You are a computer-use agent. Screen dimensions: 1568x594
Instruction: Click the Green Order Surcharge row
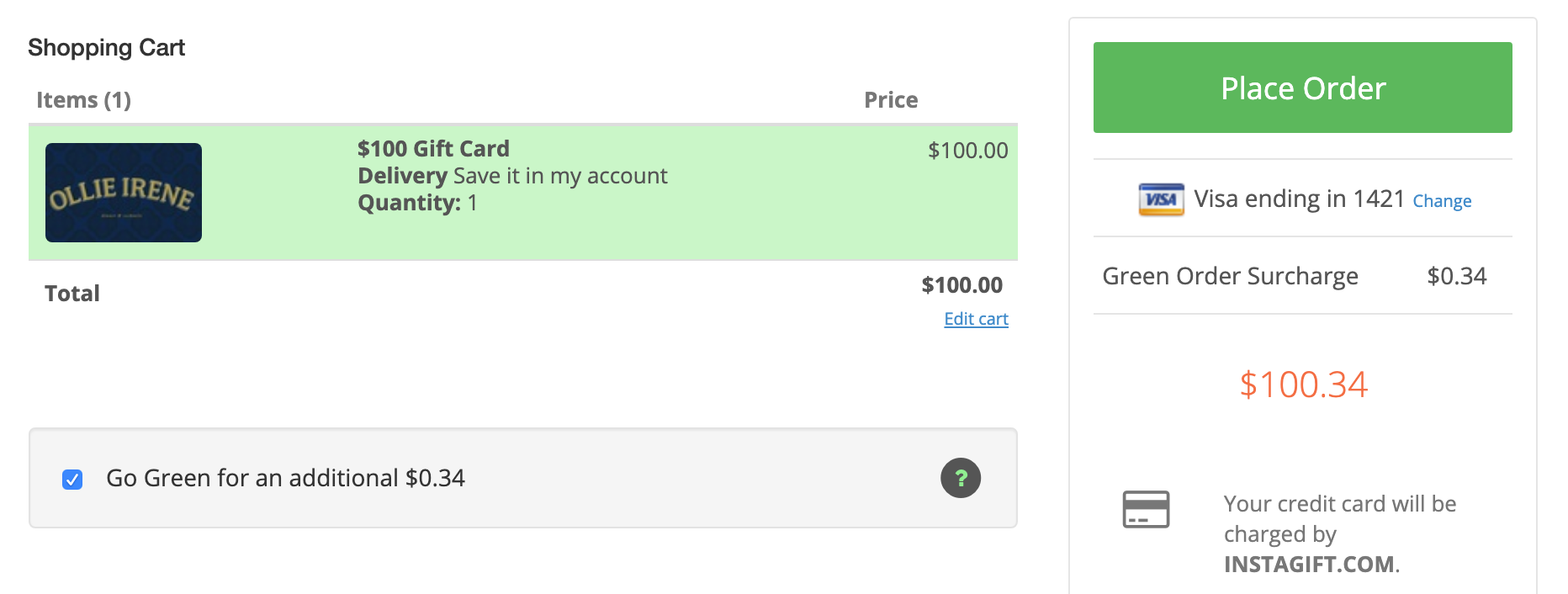pyautogui.click(x=1302, y=276)
